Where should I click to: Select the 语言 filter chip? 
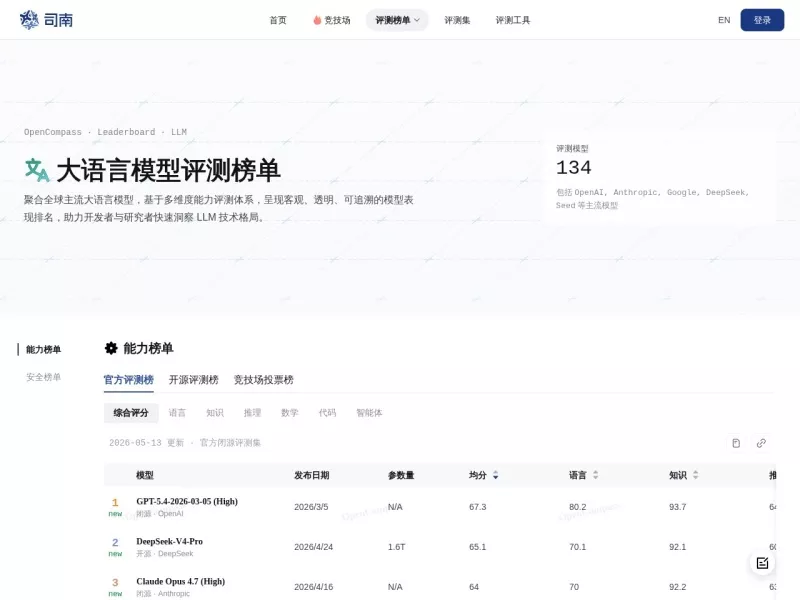(x=177, y=413)
